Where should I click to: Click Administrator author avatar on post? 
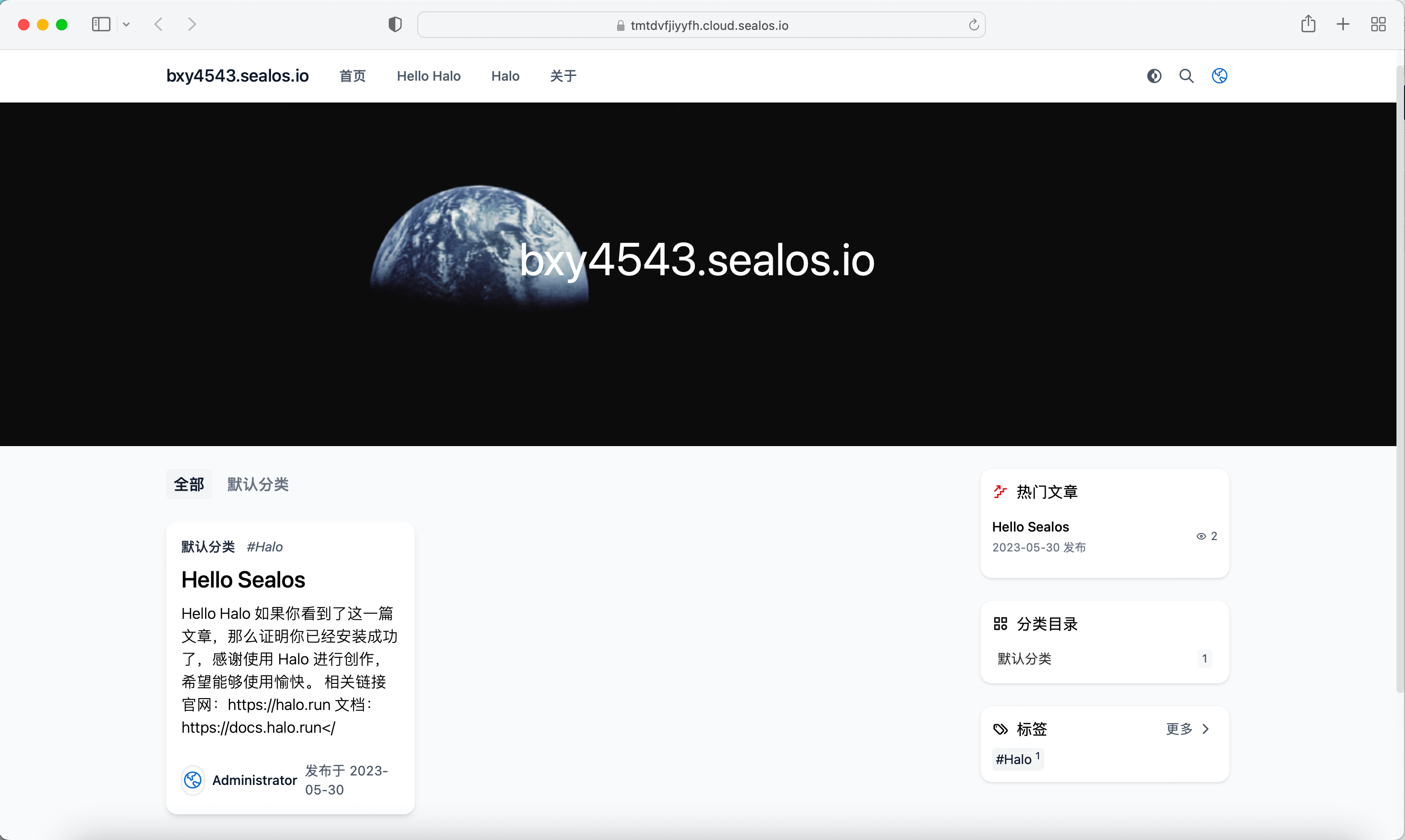pyautogui.click(x=192, y=780)
